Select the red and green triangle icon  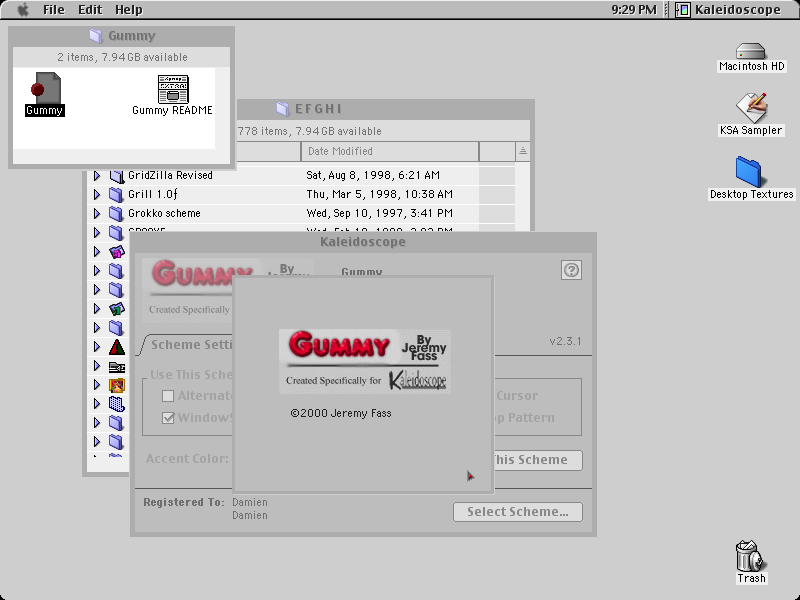[x=117, y=347]
